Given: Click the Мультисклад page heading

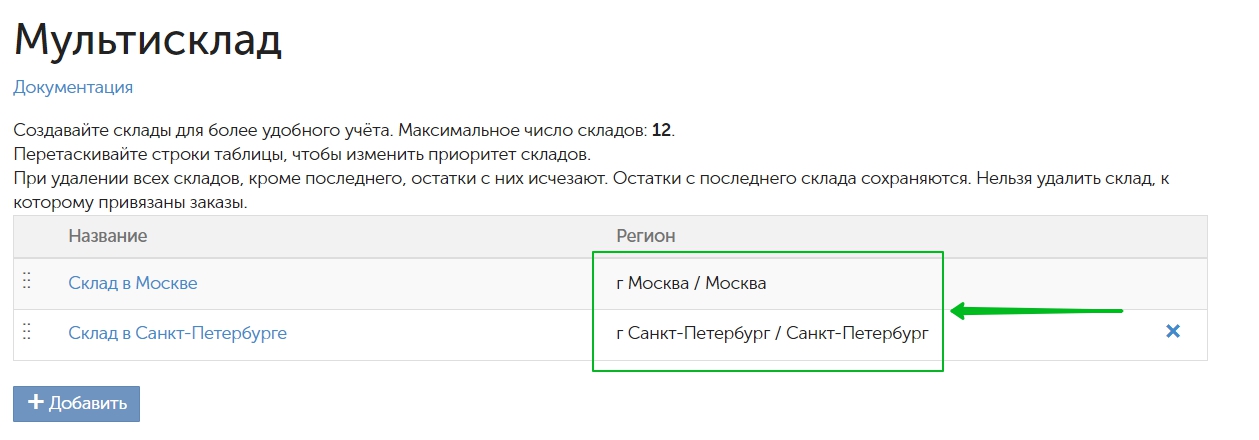Looking at the screenshot, I should point(148,39).
